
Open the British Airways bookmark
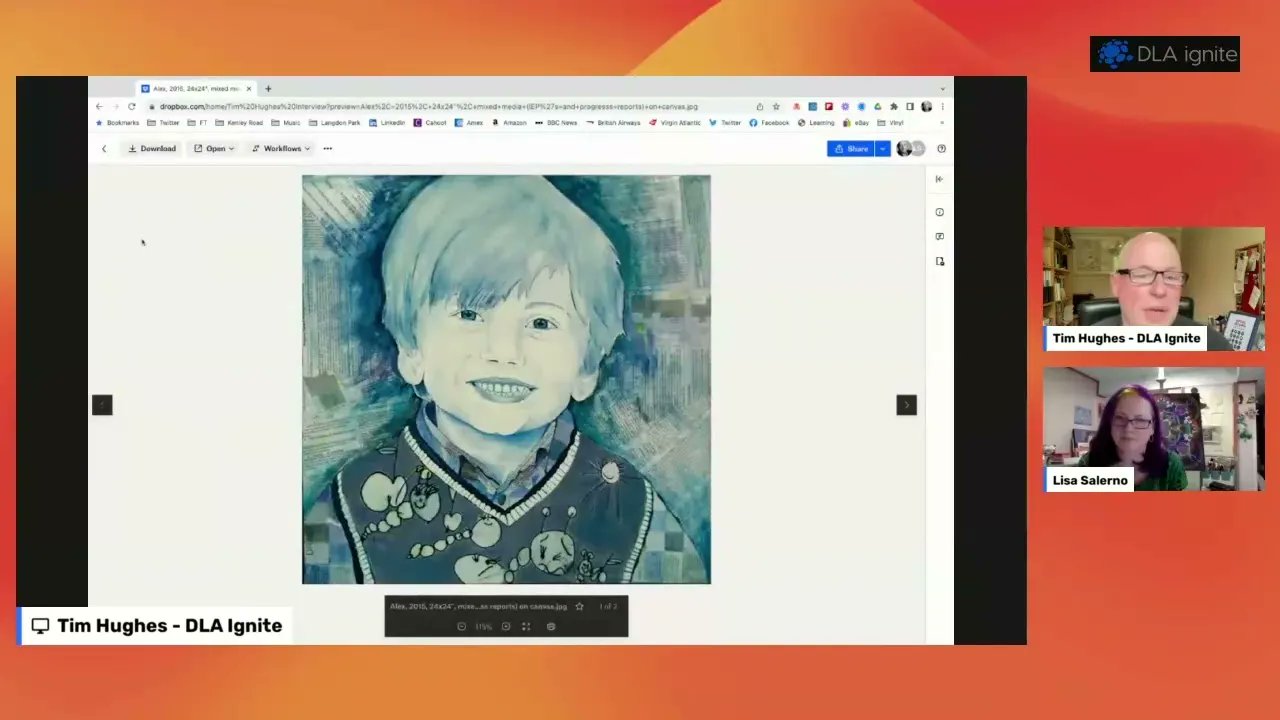(613, 123)
